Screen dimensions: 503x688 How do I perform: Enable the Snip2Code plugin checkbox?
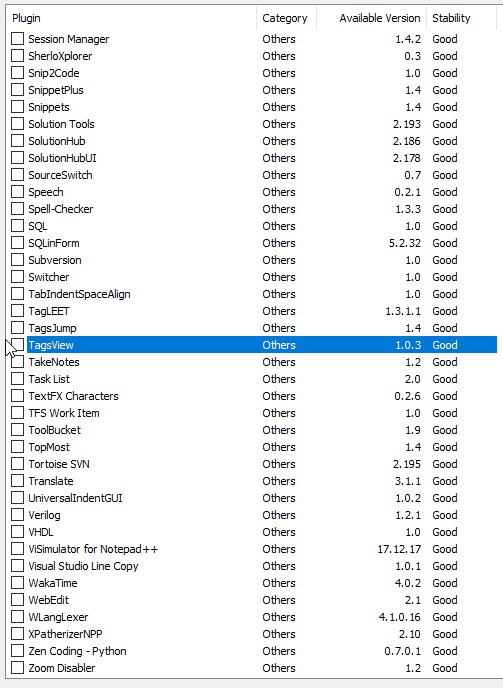click(x=18, y=73)
